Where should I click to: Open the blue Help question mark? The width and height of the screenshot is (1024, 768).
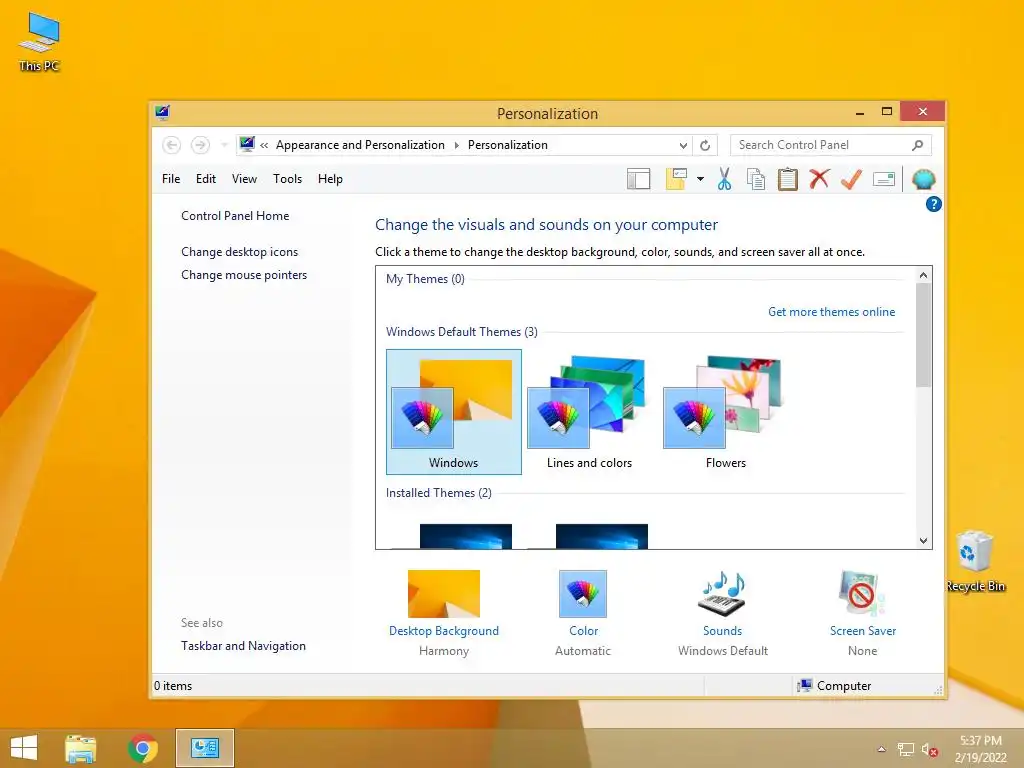click(x=933, y=204)
